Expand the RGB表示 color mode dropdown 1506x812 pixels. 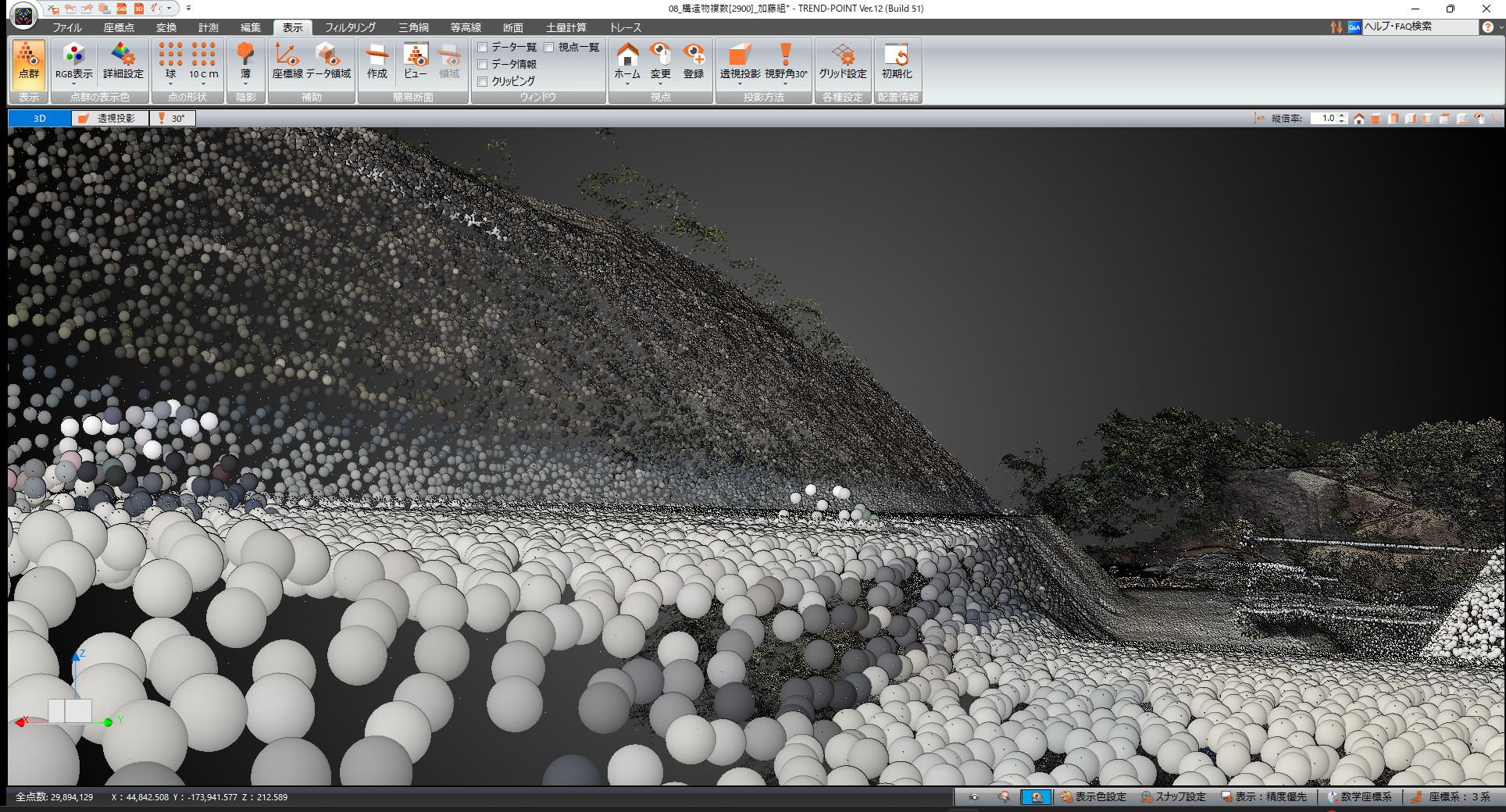click(73, 83)
